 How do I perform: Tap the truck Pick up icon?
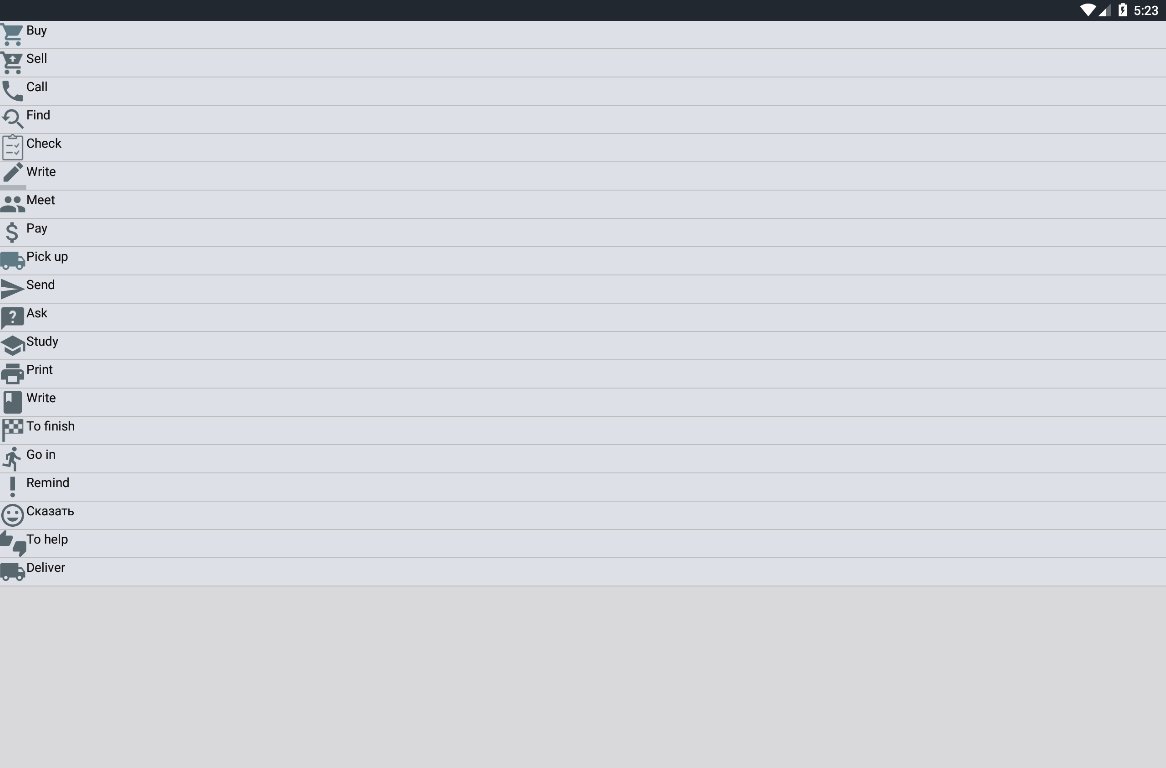12,261
